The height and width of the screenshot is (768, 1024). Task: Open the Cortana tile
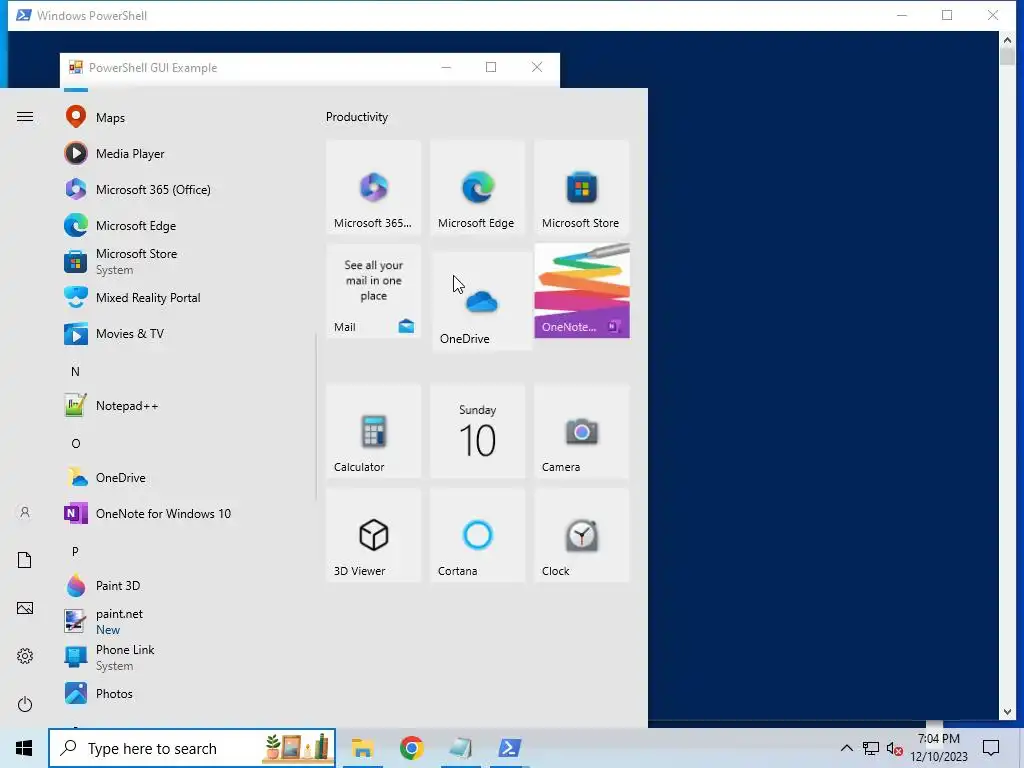(x=477, y=536)
